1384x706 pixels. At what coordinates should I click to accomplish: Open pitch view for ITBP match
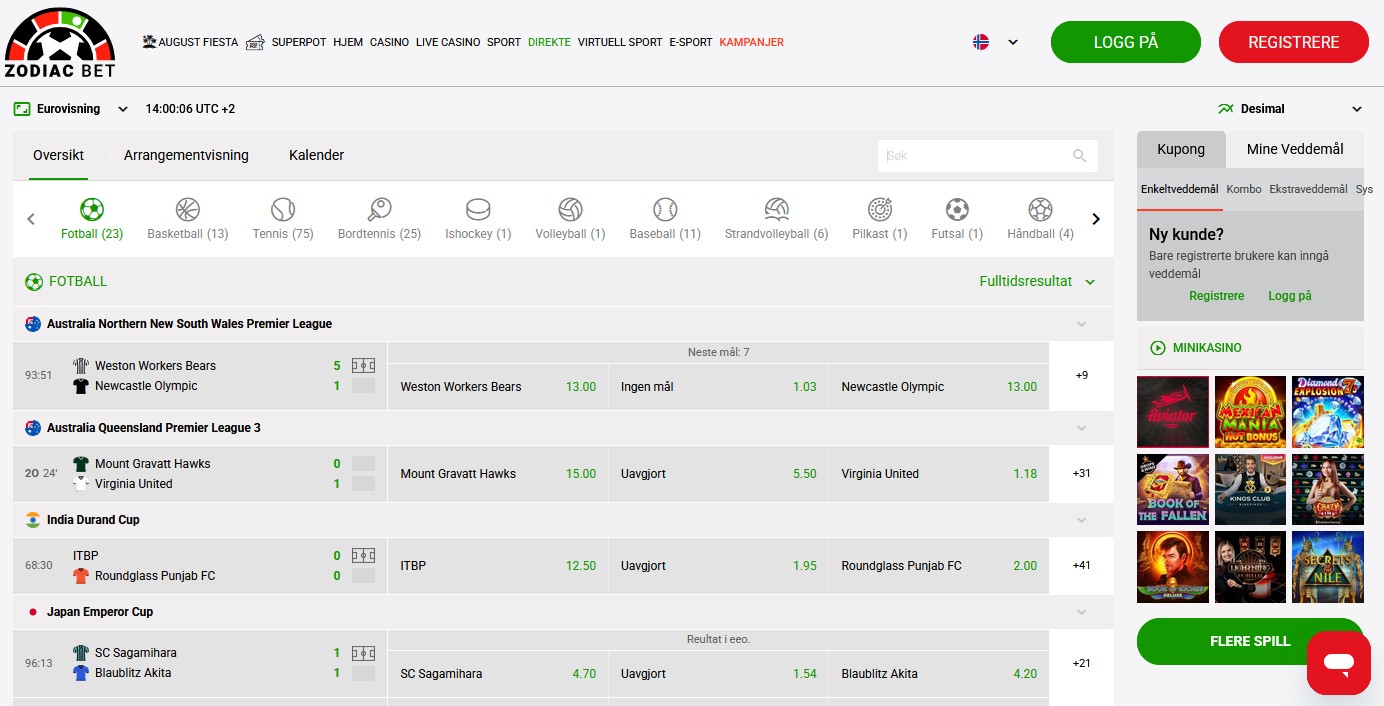click(x=363, y=556)
